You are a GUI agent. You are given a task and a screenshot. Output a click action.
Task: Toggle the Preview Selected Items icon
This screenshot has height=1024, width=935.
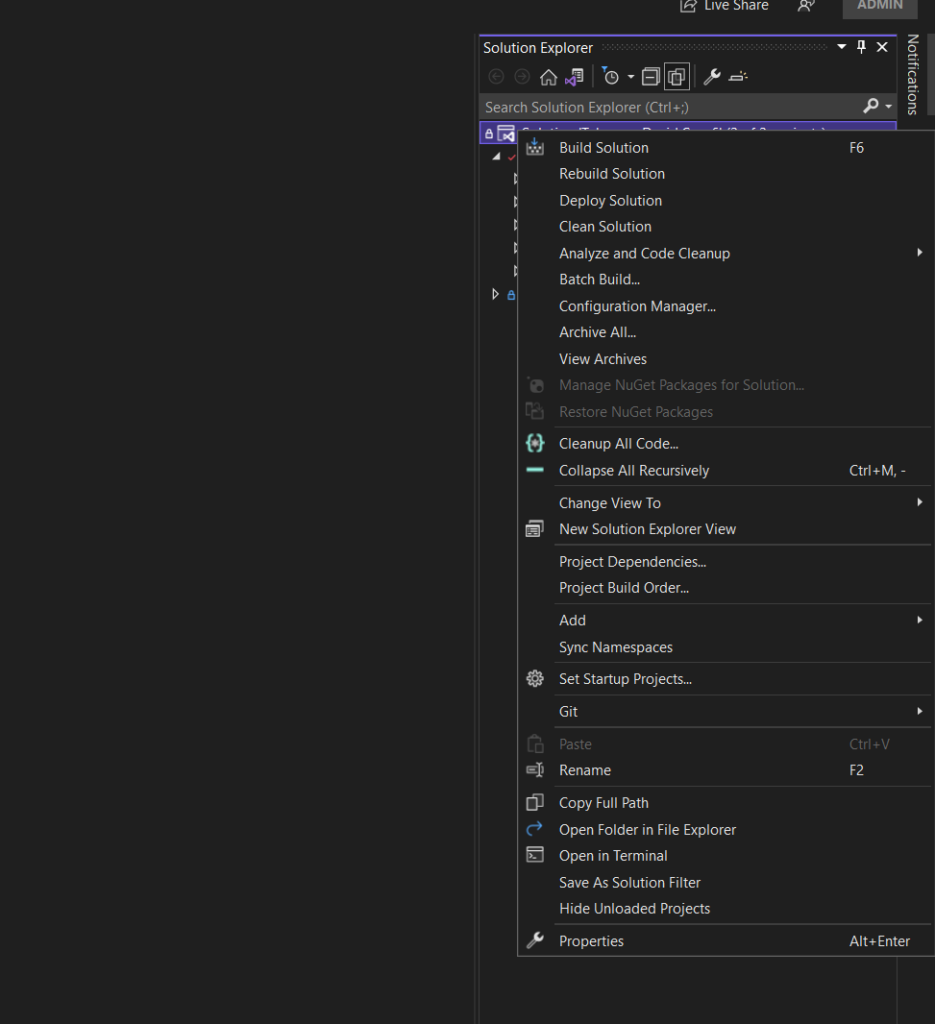[739, 77]
